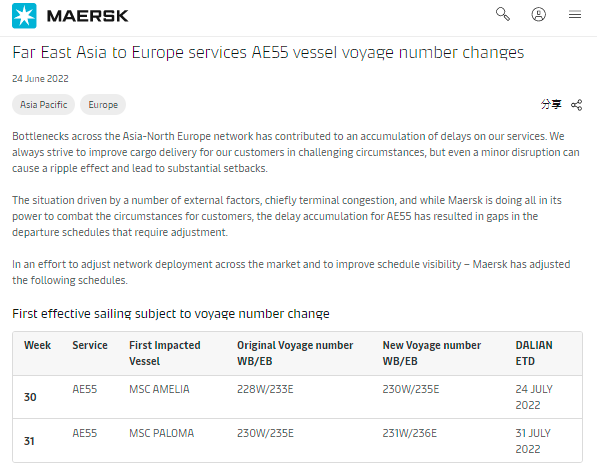Image resolution: width=597 pixels, height=468 pixels.
Task: Click the 24 June 2022 date
Action: coord(40,79)
